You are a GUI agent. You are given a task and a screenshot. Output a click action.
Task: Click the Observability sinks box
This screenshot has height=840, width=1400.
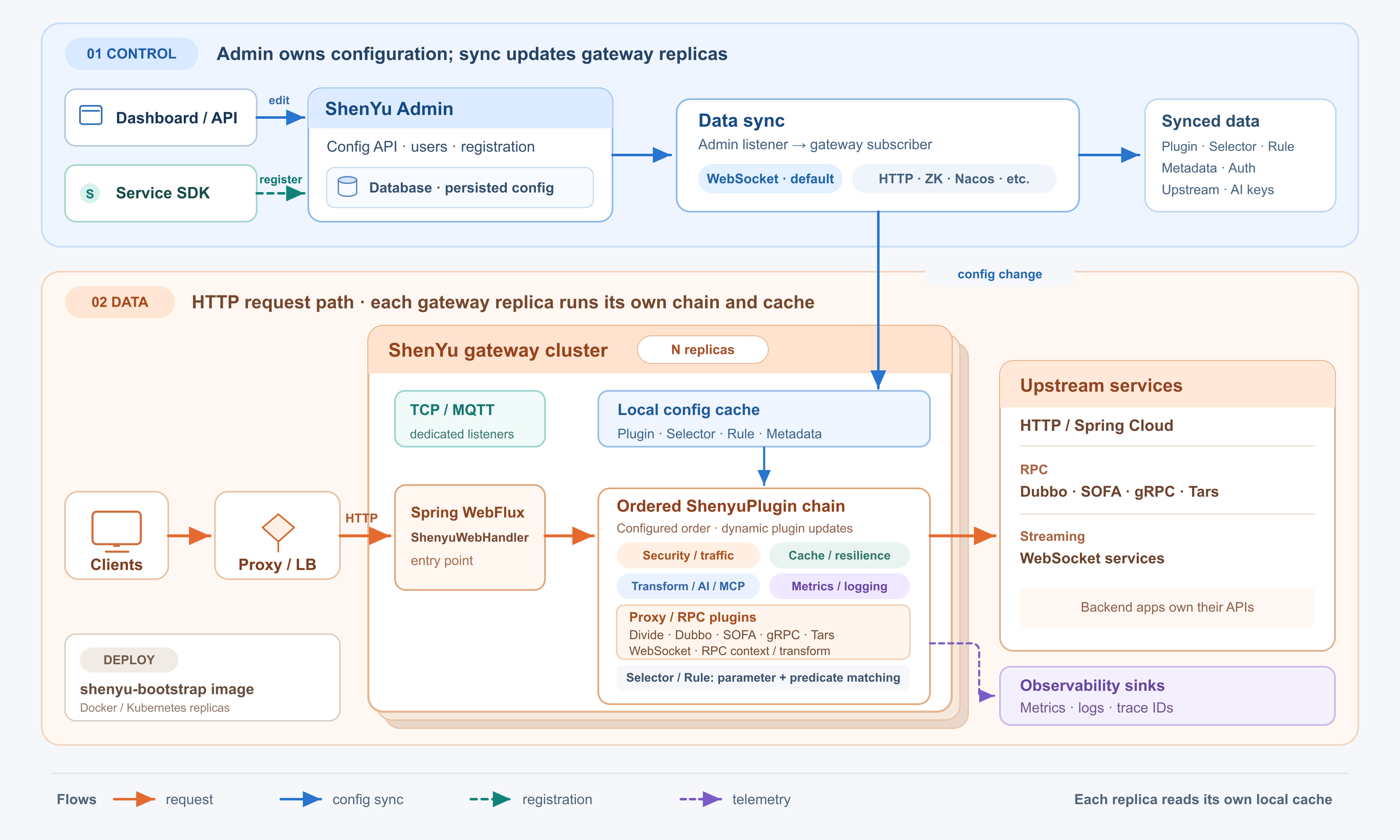(1167, 696)
